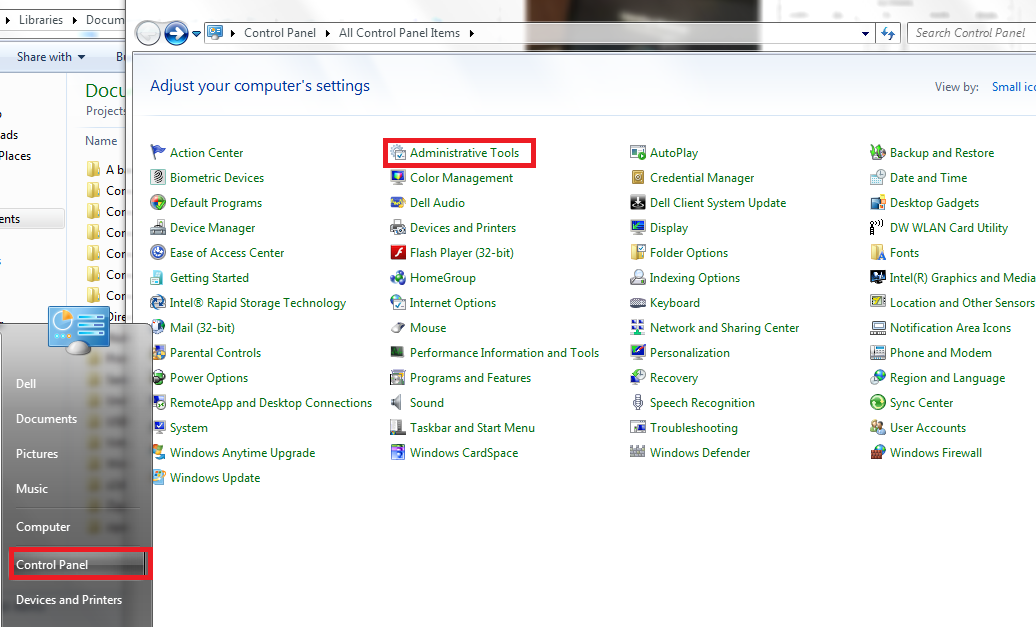The height and width of the screenshot is (627, 1036).
Task: Open the Small icons view dropdown
Action: pyautogui.click(x=1012, y=86)
